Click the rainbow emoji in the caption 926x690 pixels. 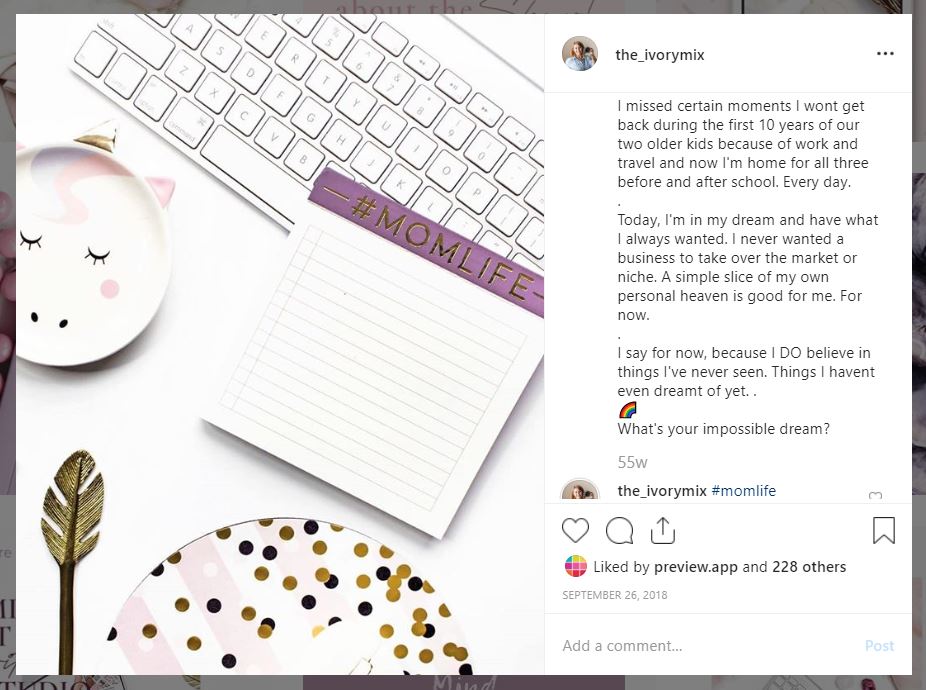[627, 410]
